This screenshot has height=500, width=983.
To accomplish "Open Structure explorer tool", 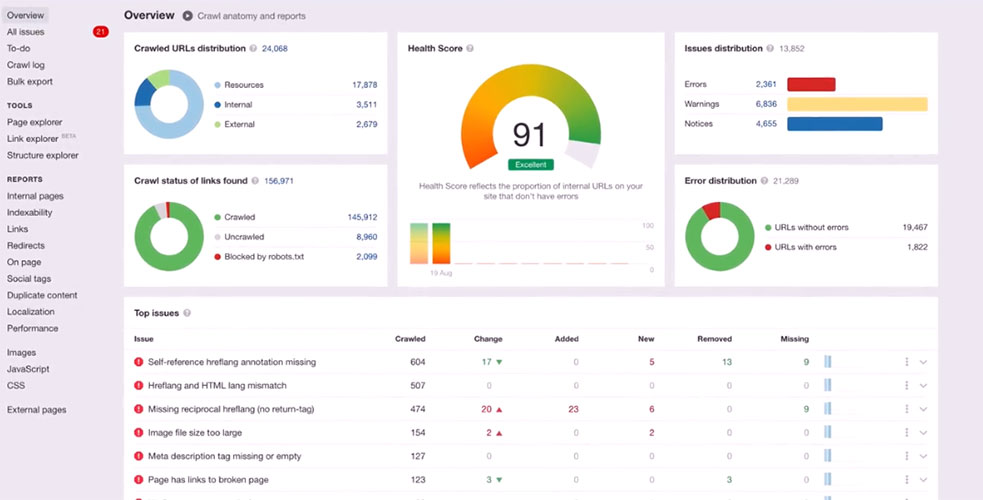I will coord(43,155).
